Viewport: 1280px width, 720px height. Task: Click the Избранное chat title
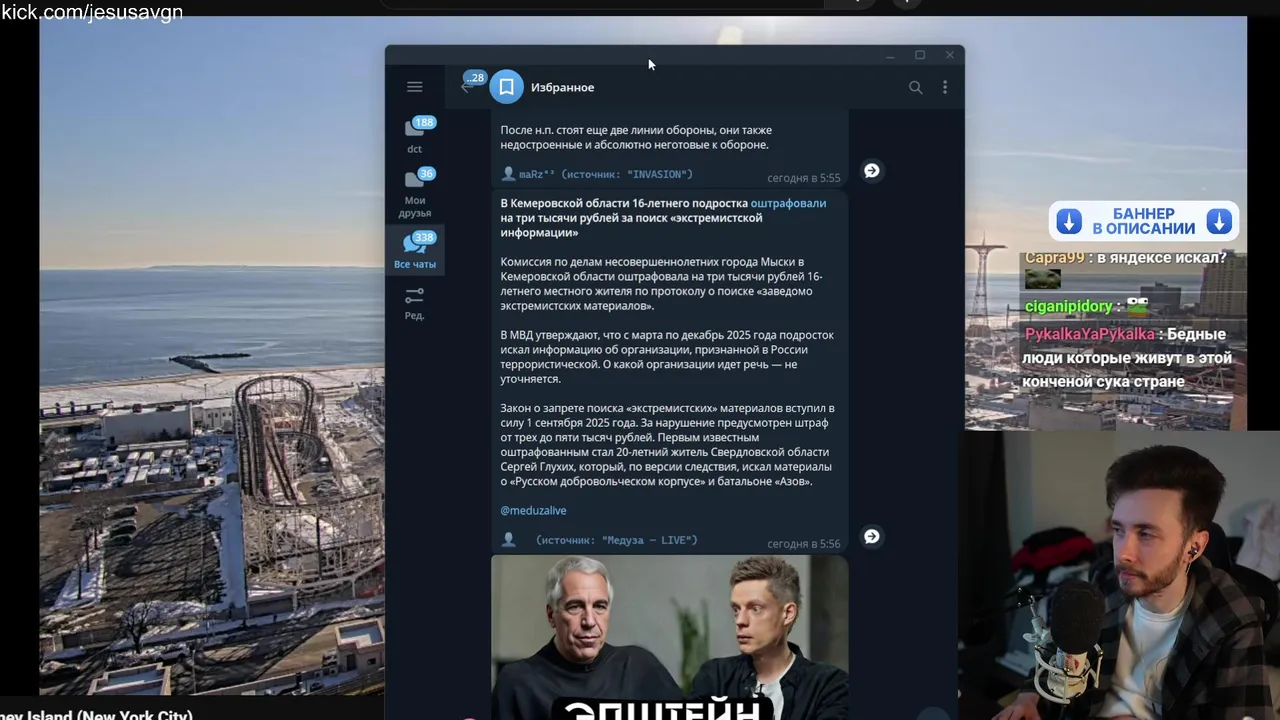pos(562,87)
